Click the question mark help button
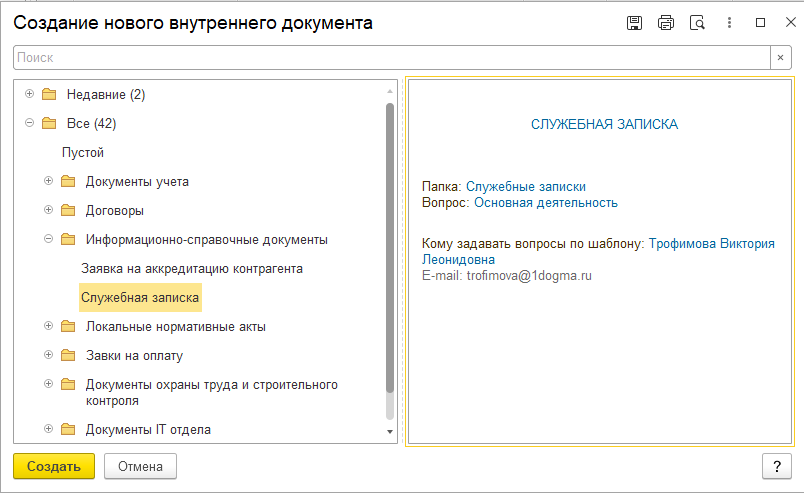The image size is (804, 493). coord(776,466)
